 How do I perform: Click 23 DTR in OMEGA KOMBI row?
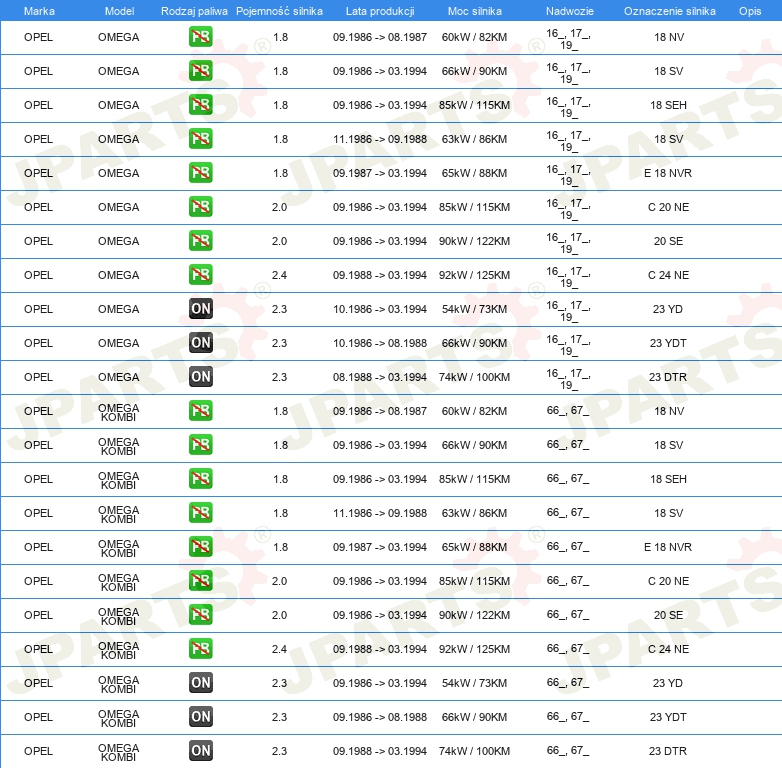pos(668,751)
